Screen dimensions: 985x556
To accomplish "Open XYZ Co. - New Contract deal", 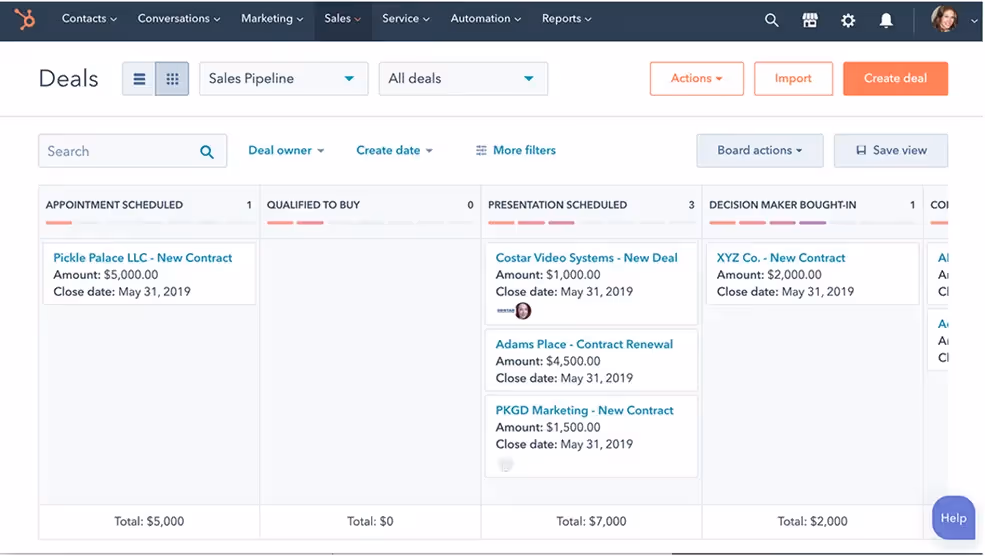I will 781,258.
